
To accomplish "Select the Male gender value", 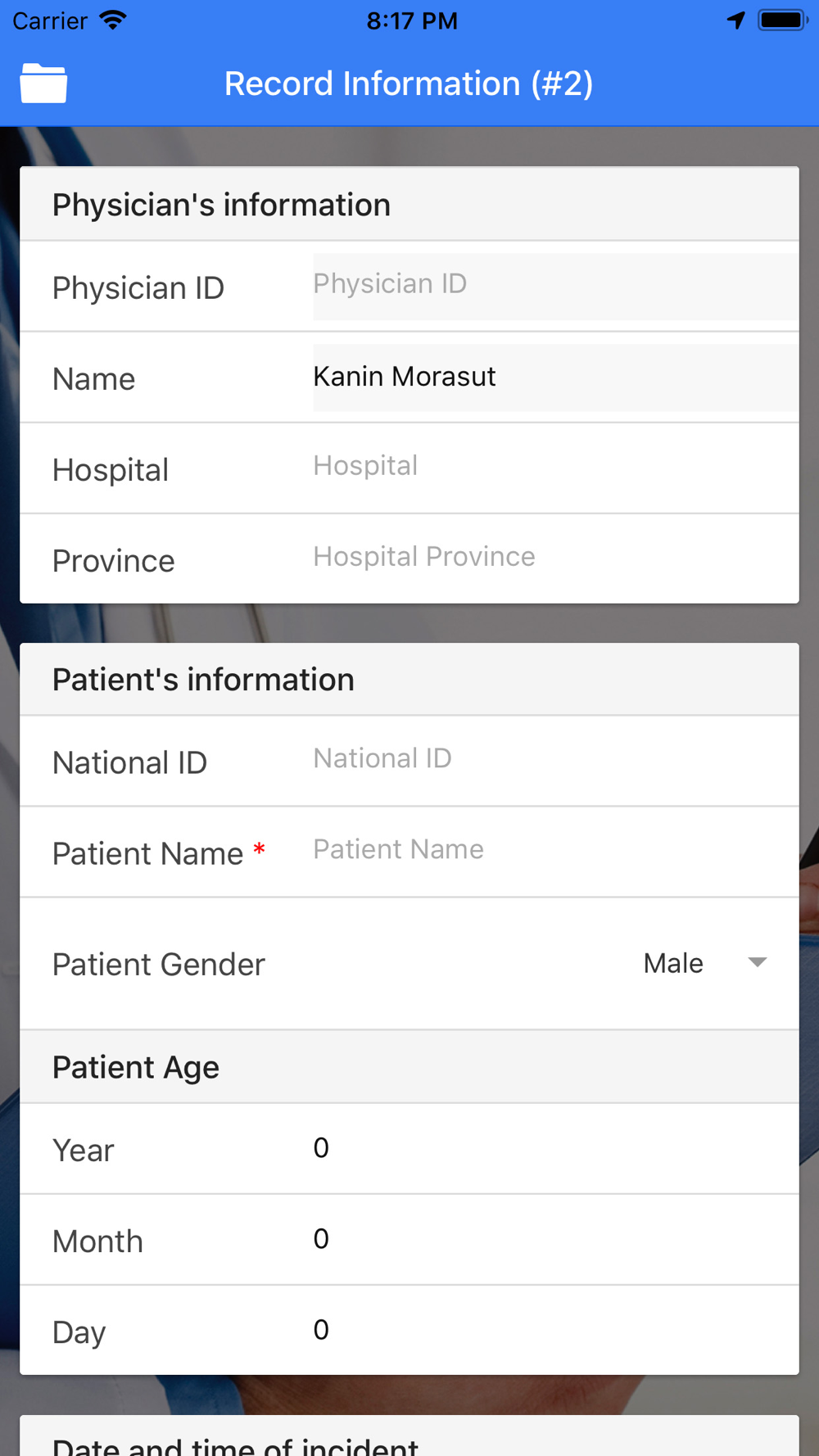I will coord(673,963).
